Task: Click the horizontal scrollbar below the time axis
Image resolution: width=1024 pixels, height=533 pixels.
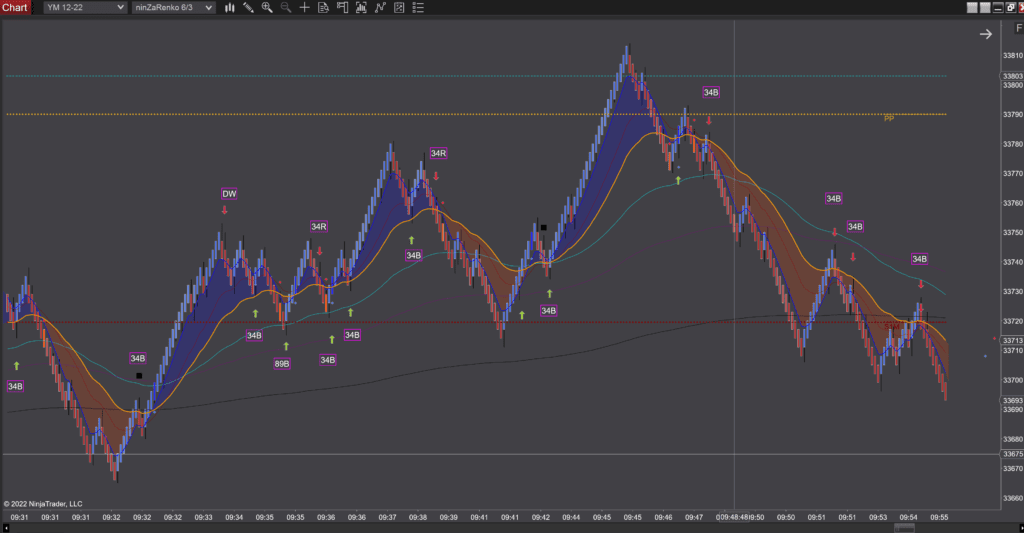Action: click(500, 526)
